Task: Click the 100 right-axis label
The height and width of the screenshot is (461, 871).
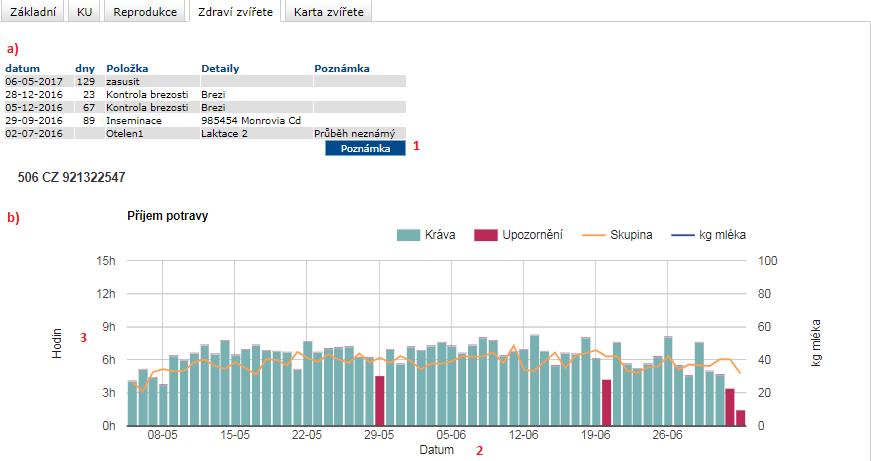Action: (768, 260)
